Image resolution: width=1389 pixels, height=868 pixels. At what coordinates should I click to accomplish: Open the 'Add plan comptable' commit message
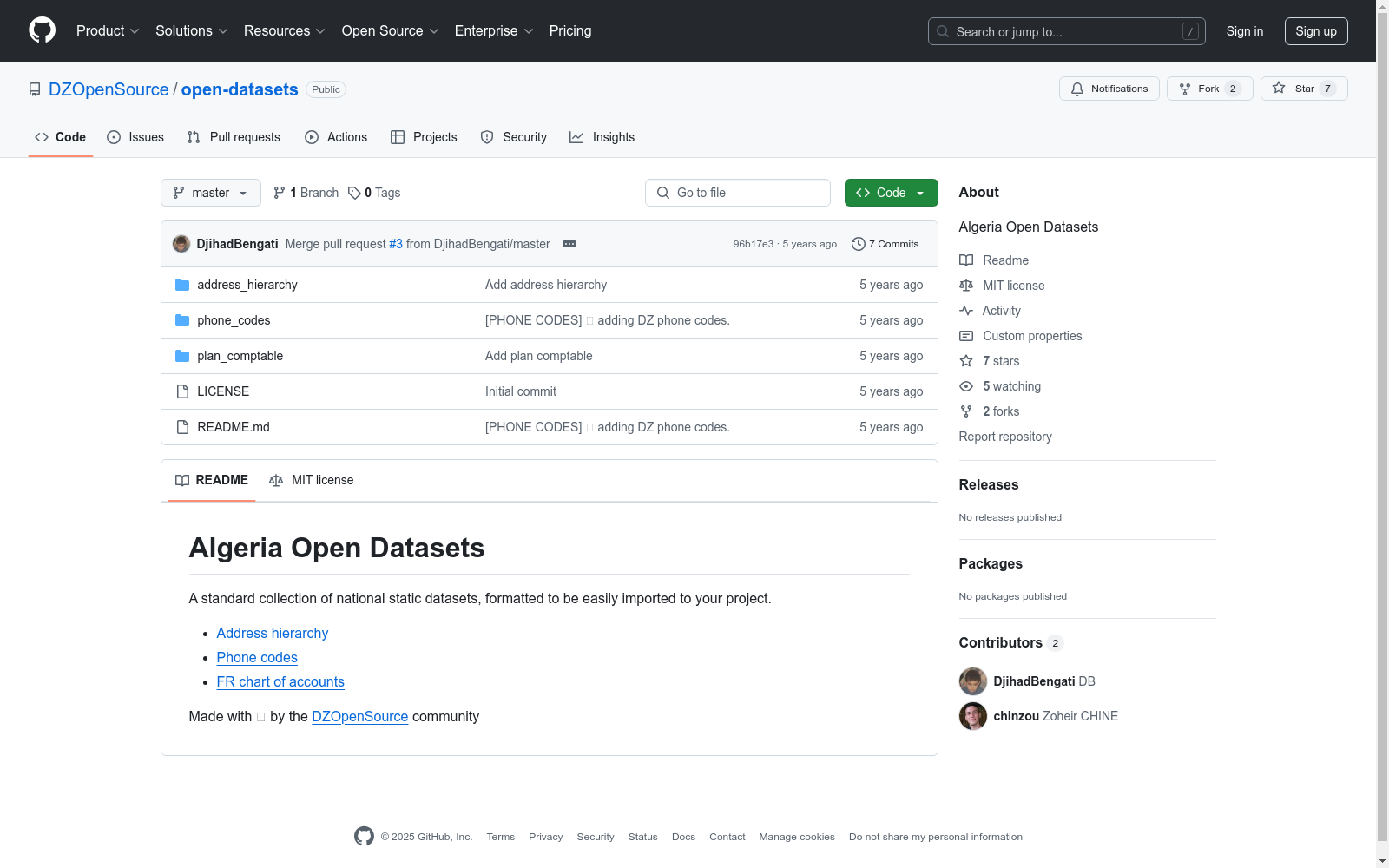point(539,356)
